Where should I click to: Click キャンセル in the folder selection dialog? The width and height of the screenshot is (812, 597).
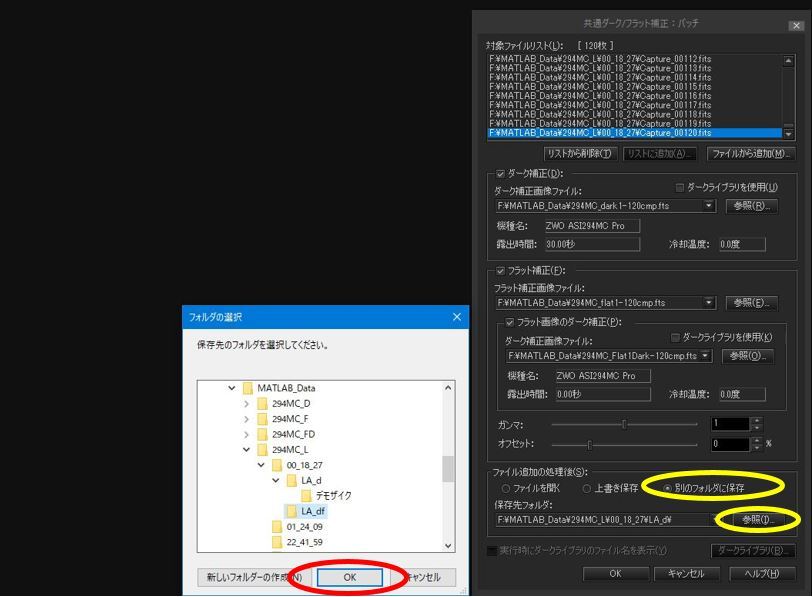[423, 577]
